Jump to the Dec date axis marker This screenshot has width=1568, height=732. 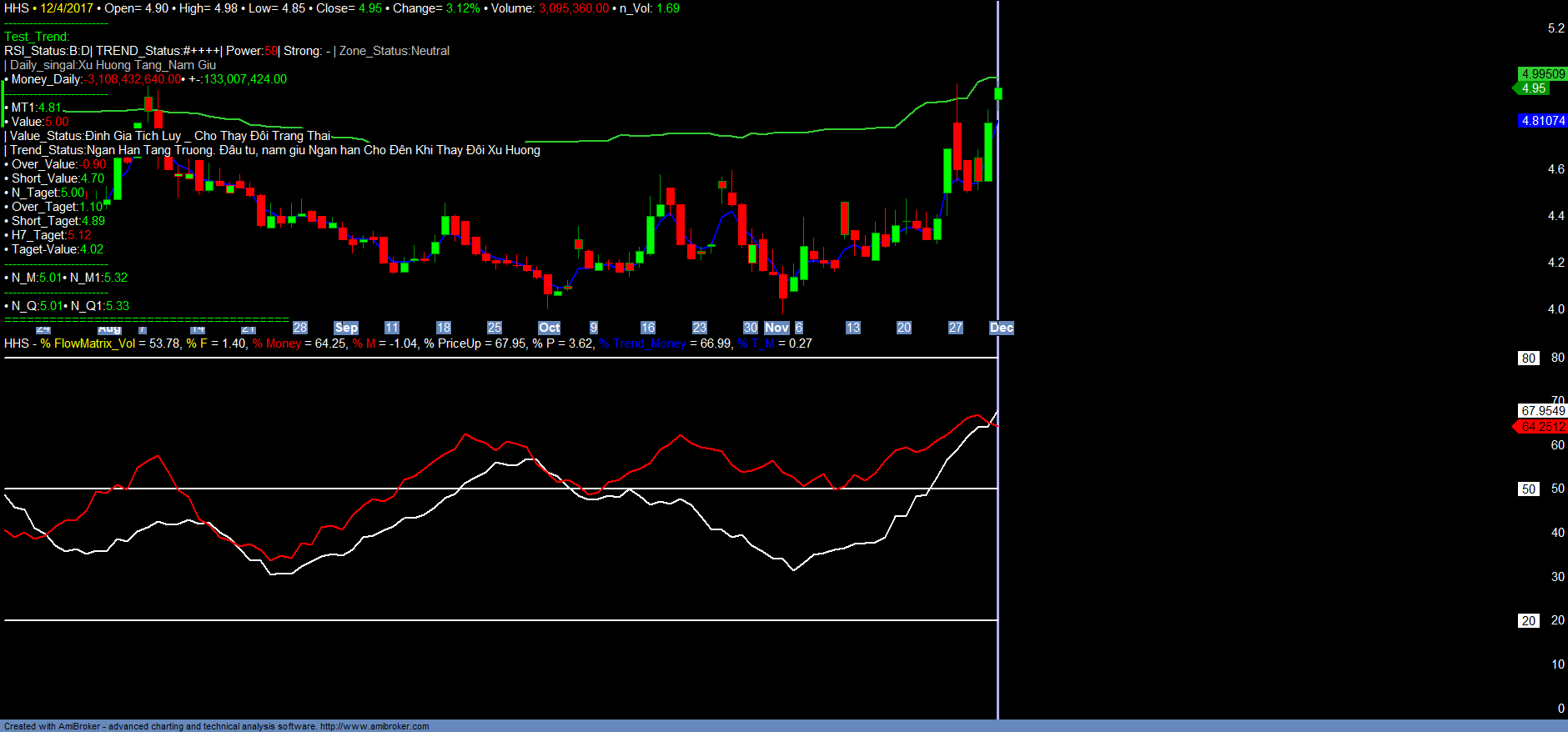[1001, 328]
